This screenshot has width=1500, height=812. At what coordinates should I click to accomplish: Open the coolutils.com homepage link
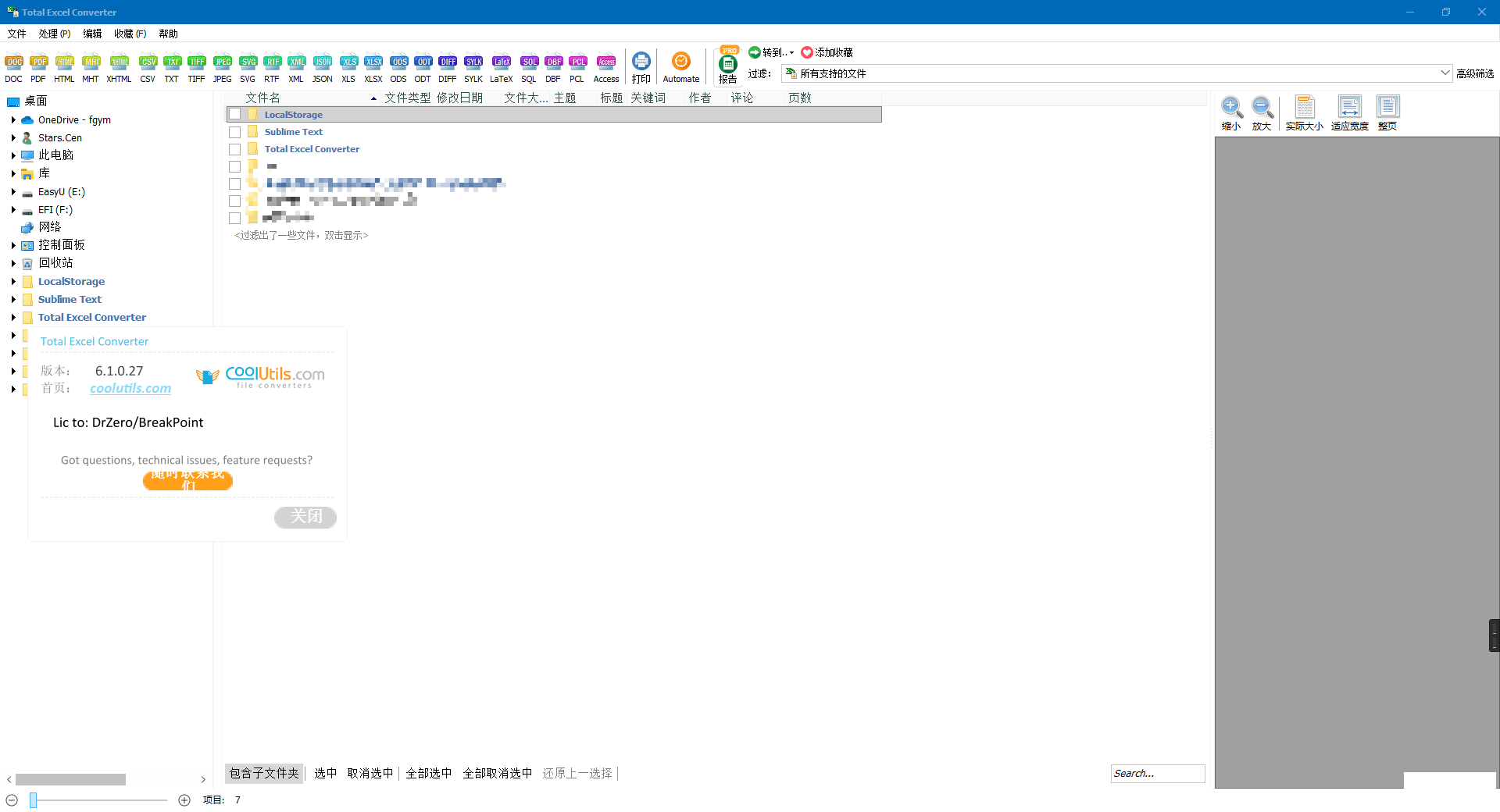coord(130,388)
